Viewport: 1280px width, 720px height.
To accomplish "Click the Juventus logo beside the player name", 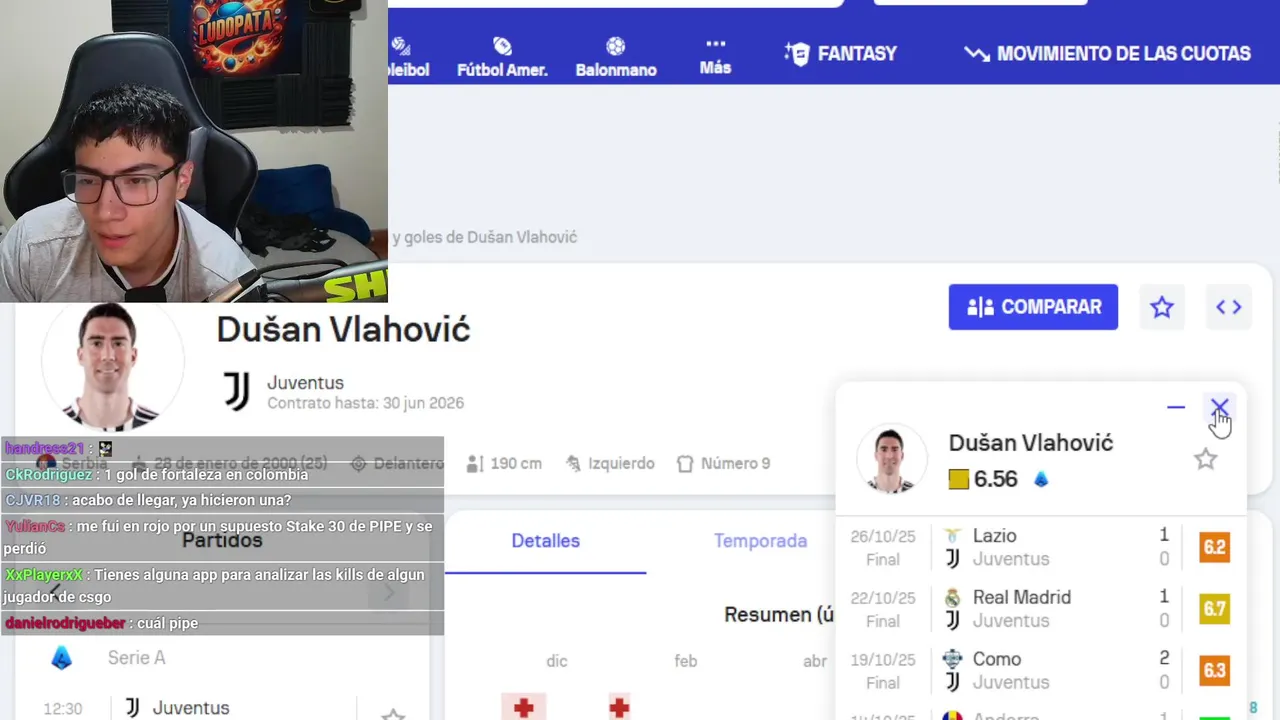I will 237,391.
